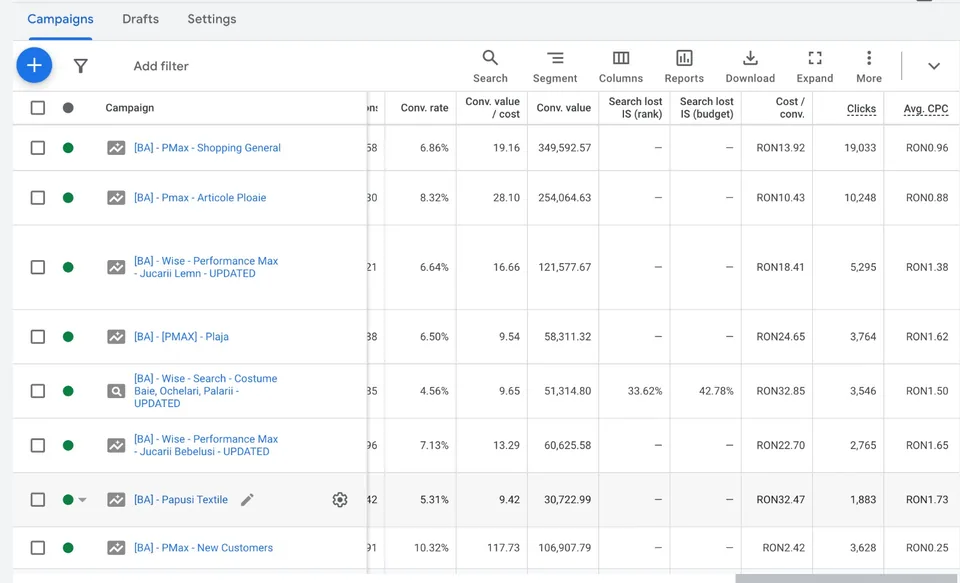Screen dimensions: 960x583
Task: Sort by the Cost / conv. header
Action: tap(789, 108)
